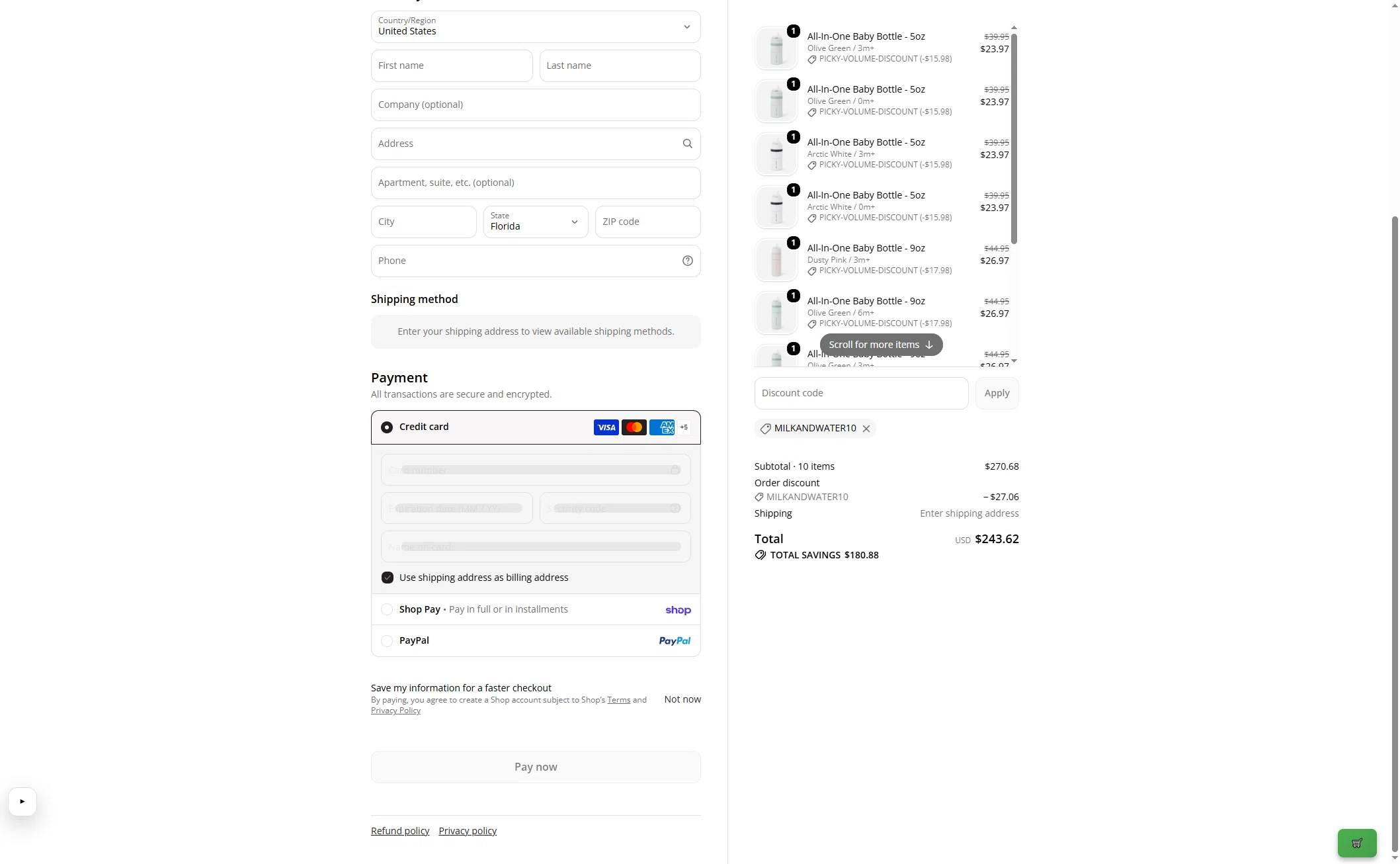Click the Discount code input field

click(861, 393)
